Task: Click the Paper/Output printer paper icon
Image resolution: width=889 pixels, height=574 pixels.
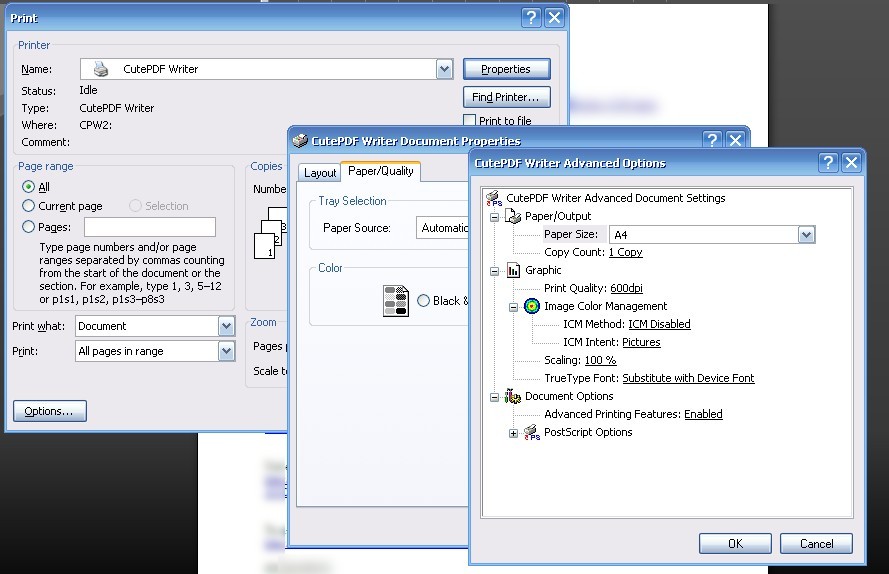Action: tap(513, 216)
